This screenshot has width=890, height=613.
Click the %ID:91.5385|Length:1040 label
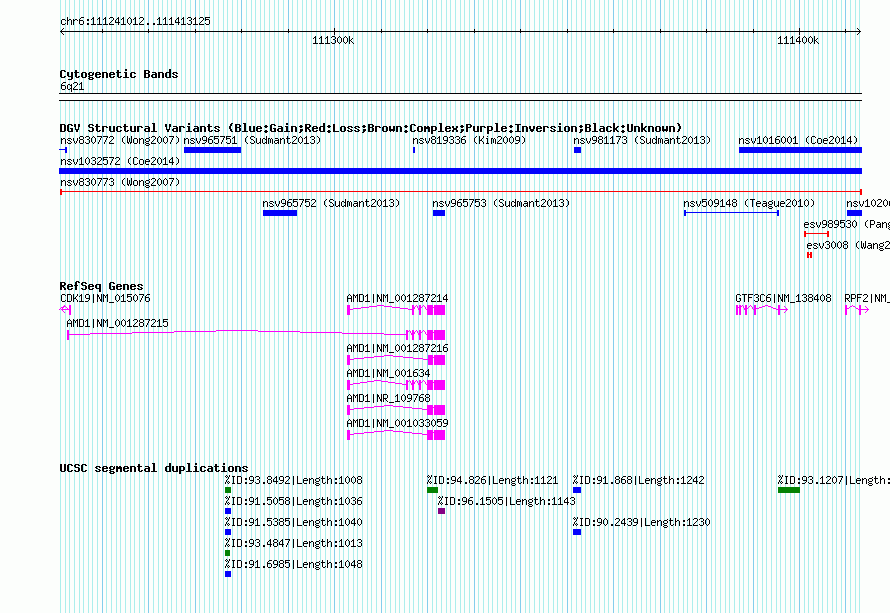(293, 522)
